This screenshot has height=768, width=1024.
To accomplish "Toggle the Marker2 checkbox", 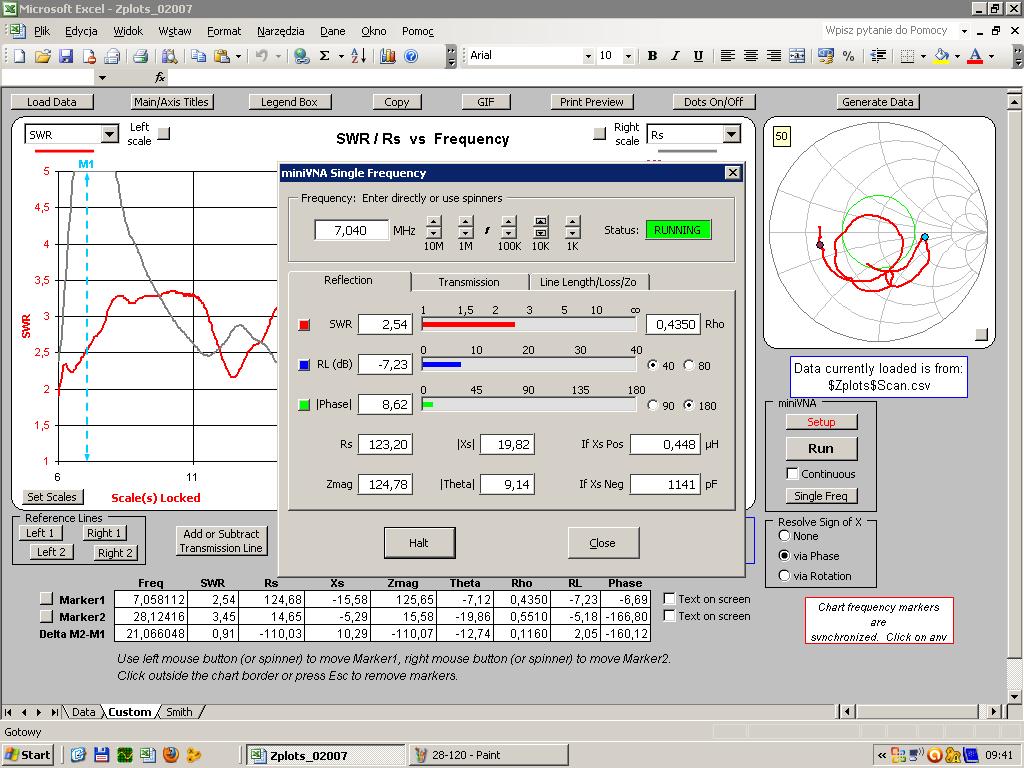I will [x=46, y=616].
